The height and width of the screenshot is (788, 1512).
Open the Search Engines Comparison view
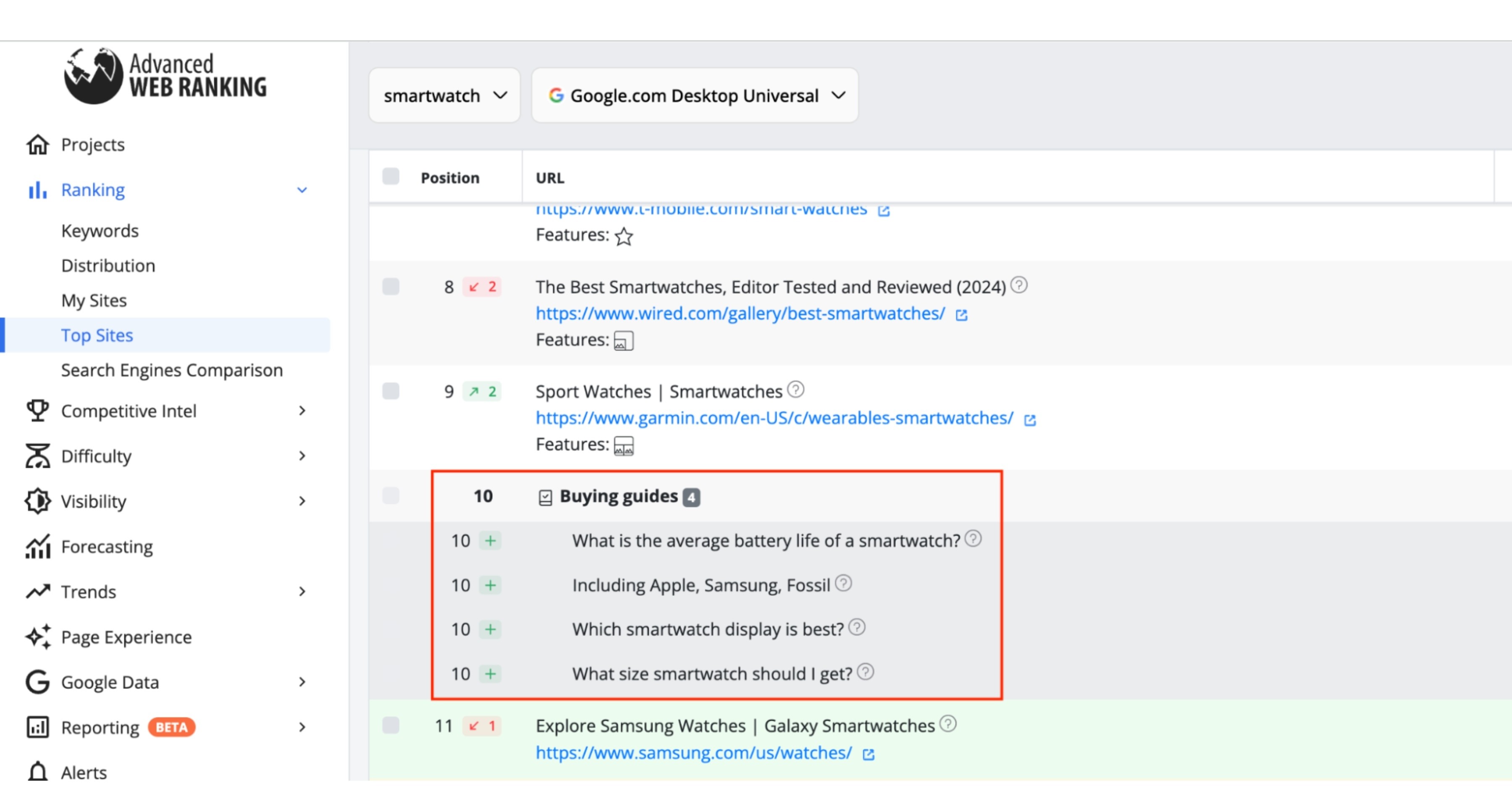[171, 369]
